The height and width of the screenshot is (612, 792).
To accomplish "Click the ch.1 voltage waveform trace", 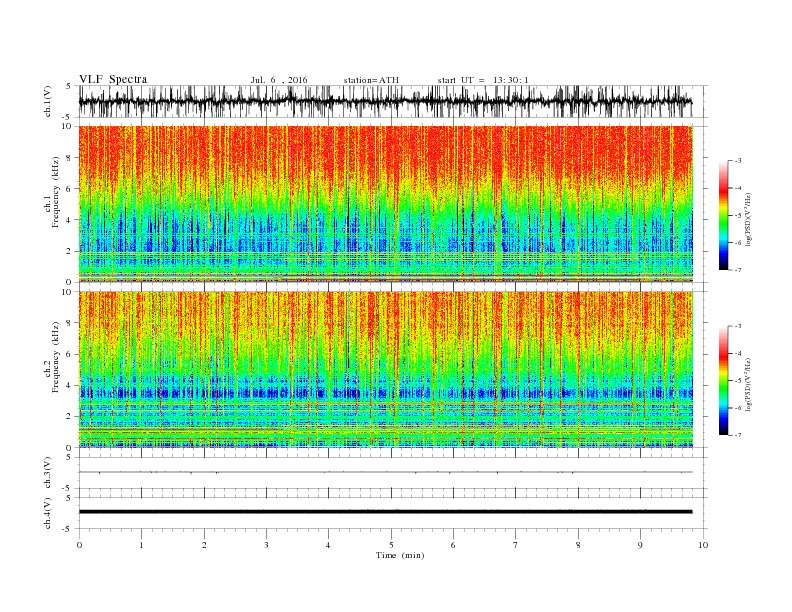I will tap(385, 101).
